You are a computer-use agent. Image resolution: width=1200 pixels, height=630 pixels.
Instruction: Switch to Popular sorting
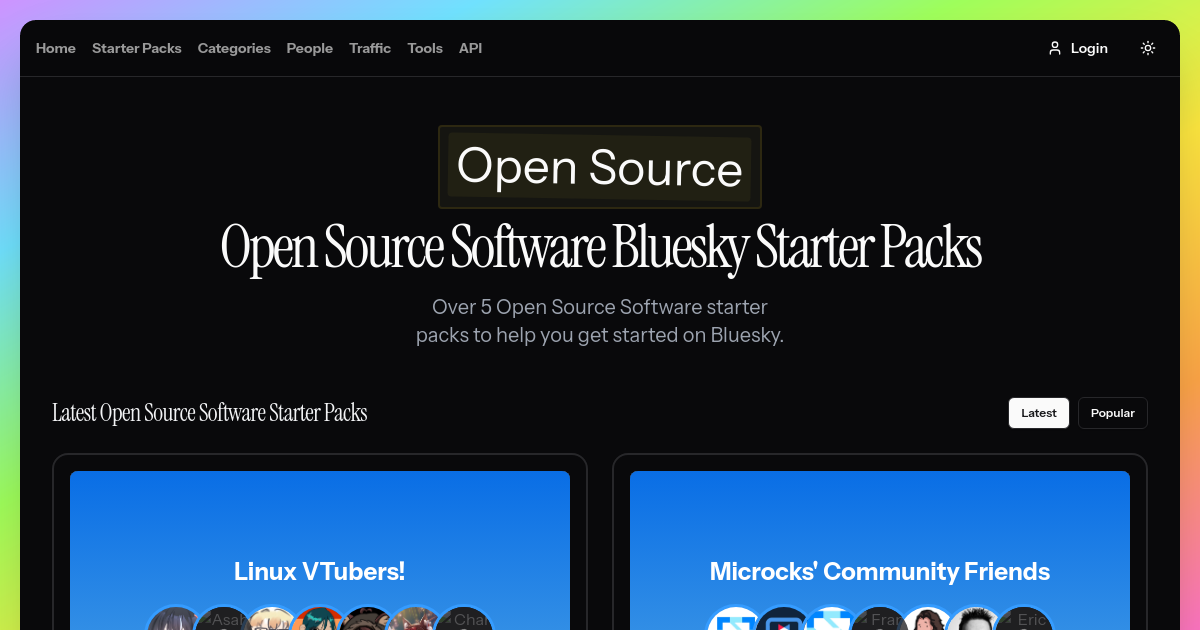coord(1112,412)
